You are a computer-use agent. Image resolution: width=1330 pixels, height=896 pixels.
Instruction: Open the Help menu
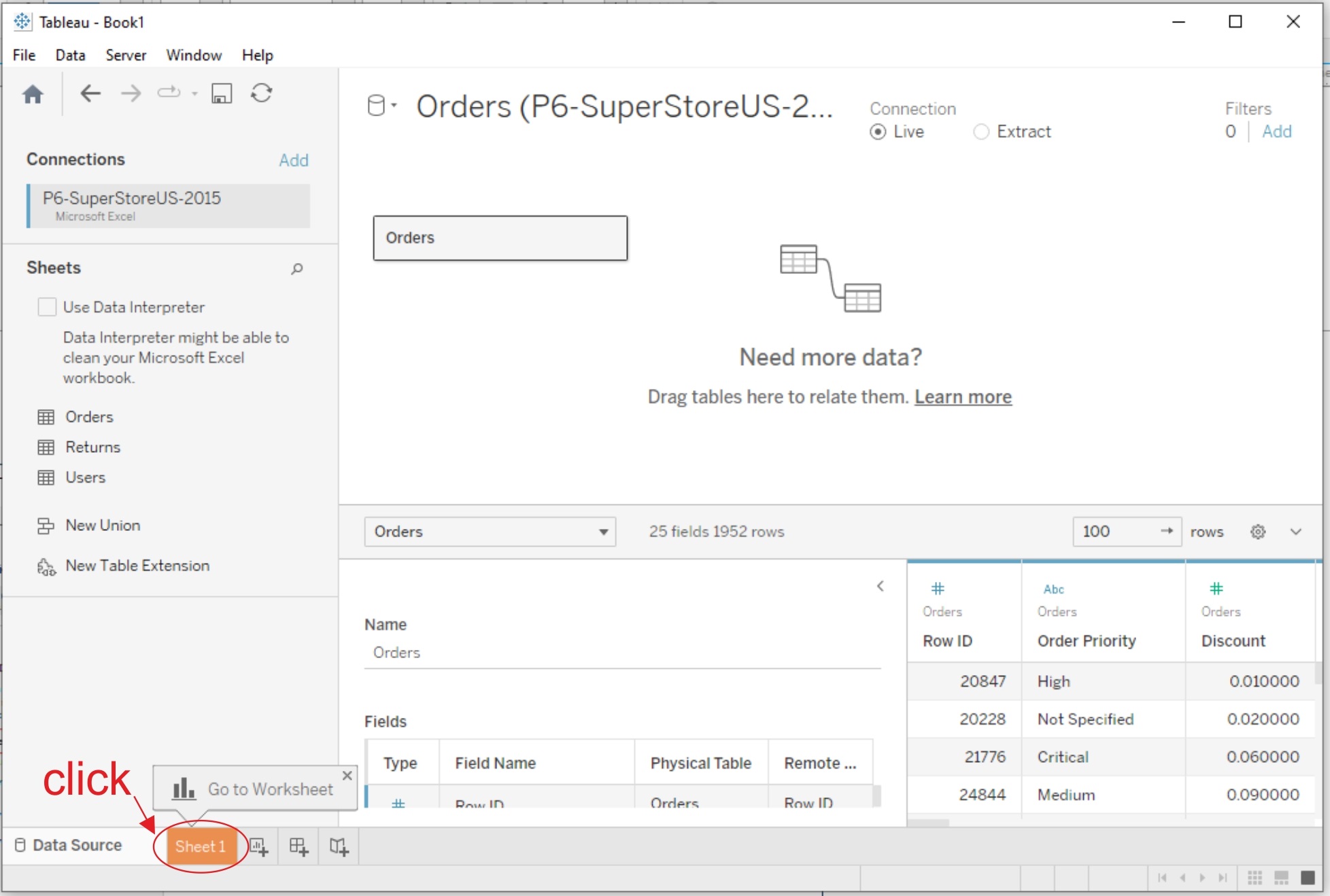258,55
